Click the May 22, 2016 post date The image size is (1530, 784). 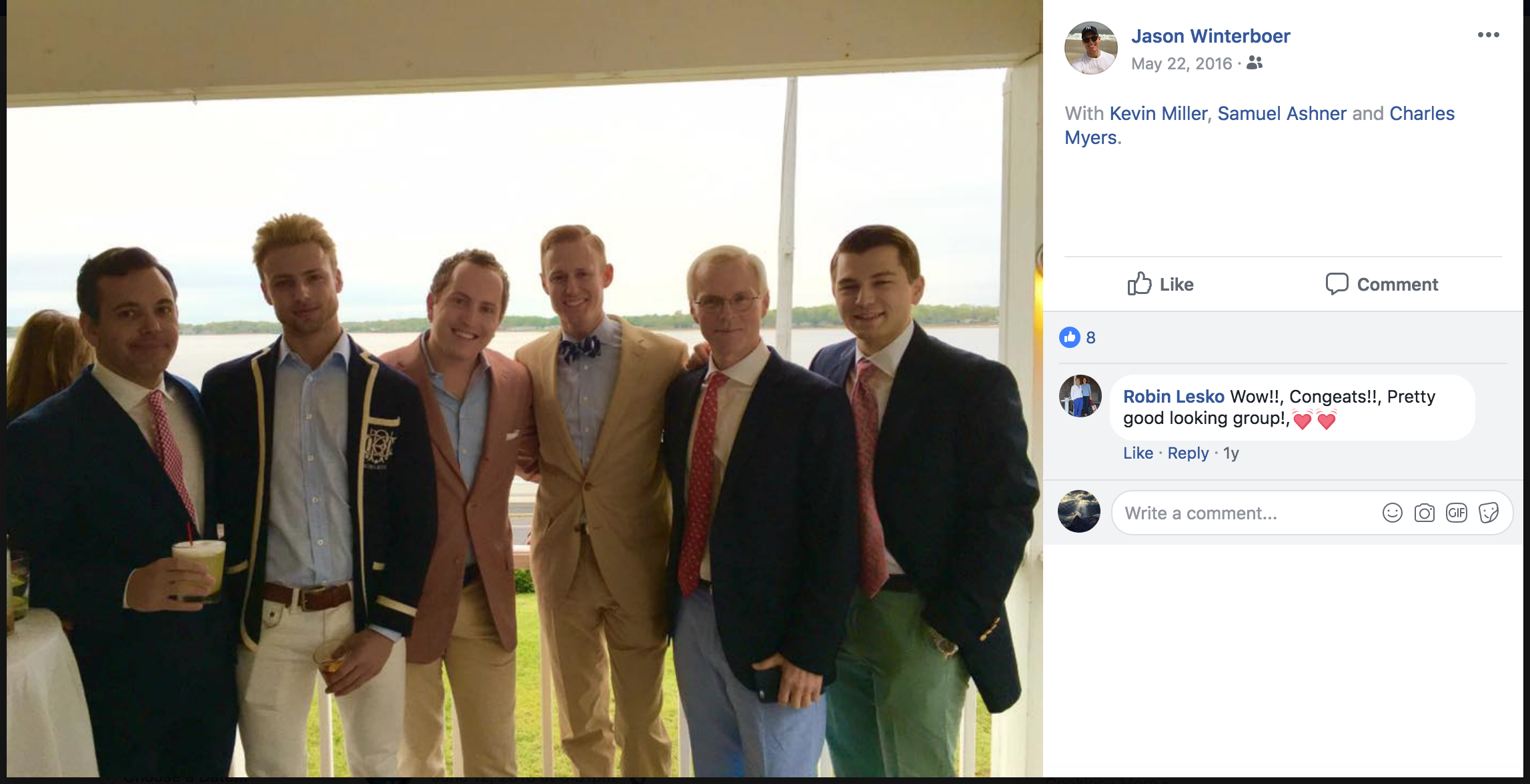[x=1181, y=64]
